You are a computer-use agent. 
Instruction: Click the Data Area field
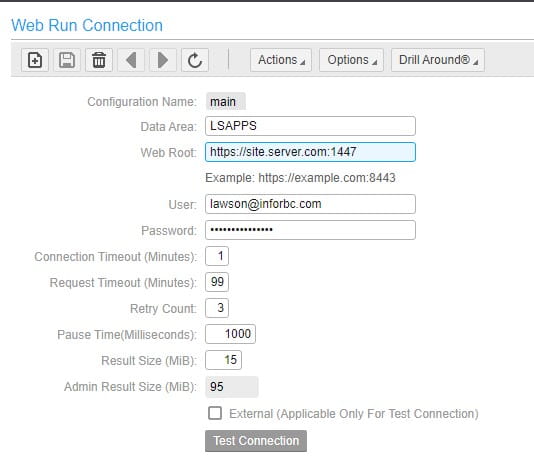310,126
